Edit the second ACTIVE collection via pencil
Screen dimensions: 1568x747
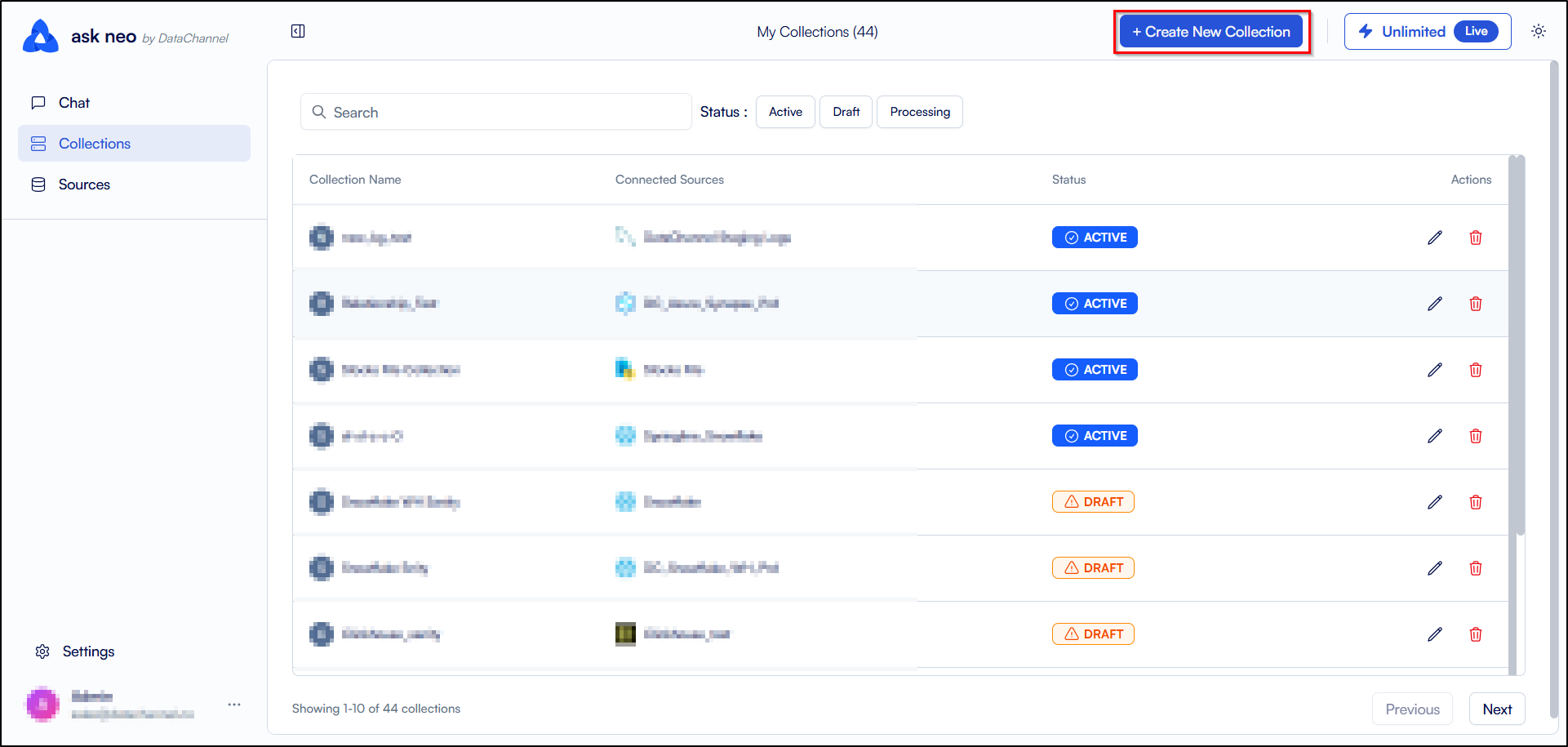coord(1435,304)
